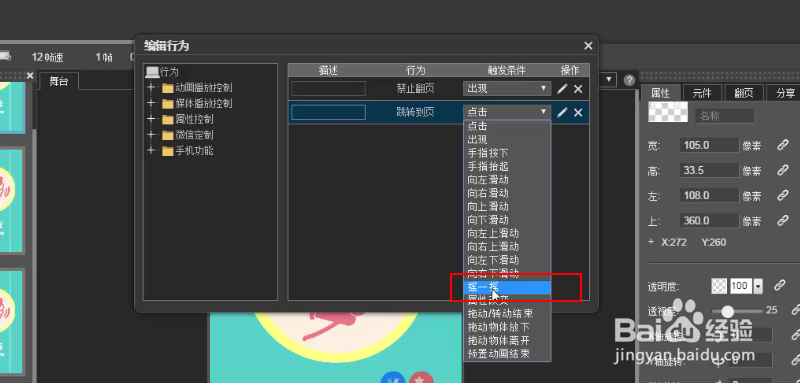
Task: Delete the 禁止翻页 behavior row
Action: coord(578,89)
